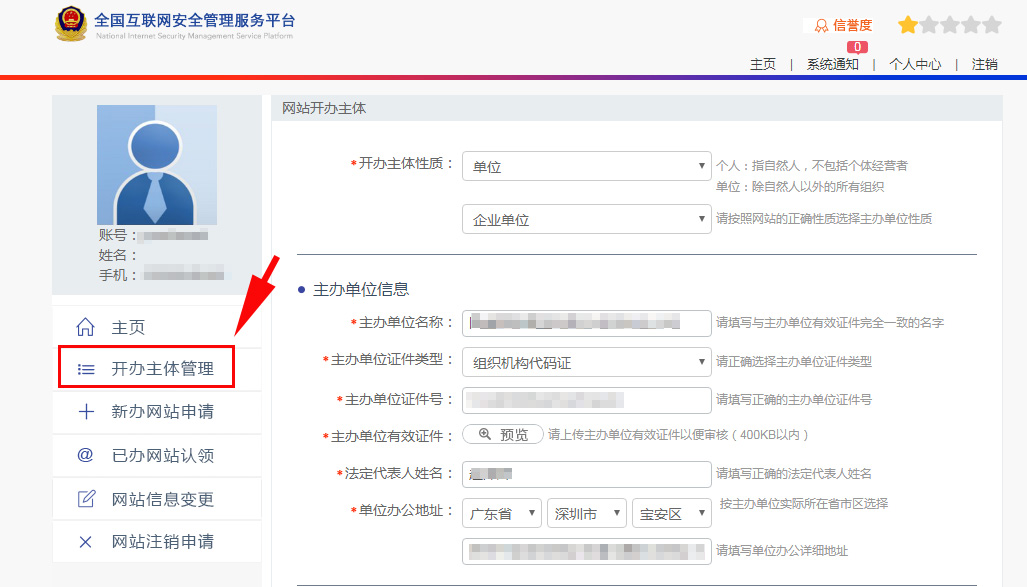The width and height of the screenshot is (1027, 587).
Task: Open the 广东省 province dropdown
Action: (x=502, y=513)
